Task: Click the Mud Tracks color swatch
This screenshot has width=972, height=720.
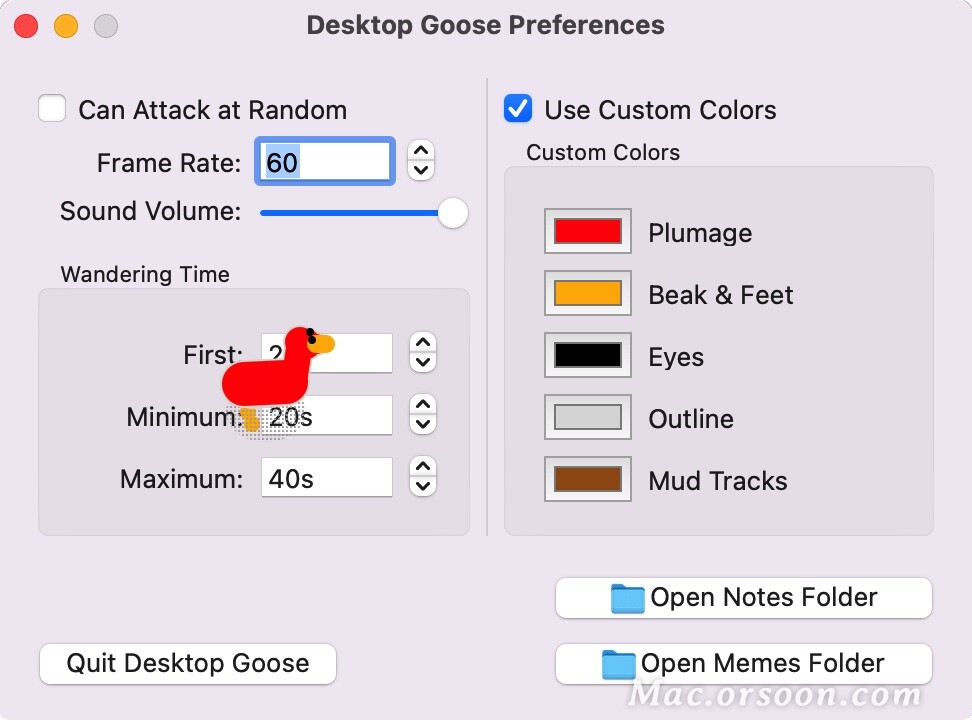Action: 587,479
